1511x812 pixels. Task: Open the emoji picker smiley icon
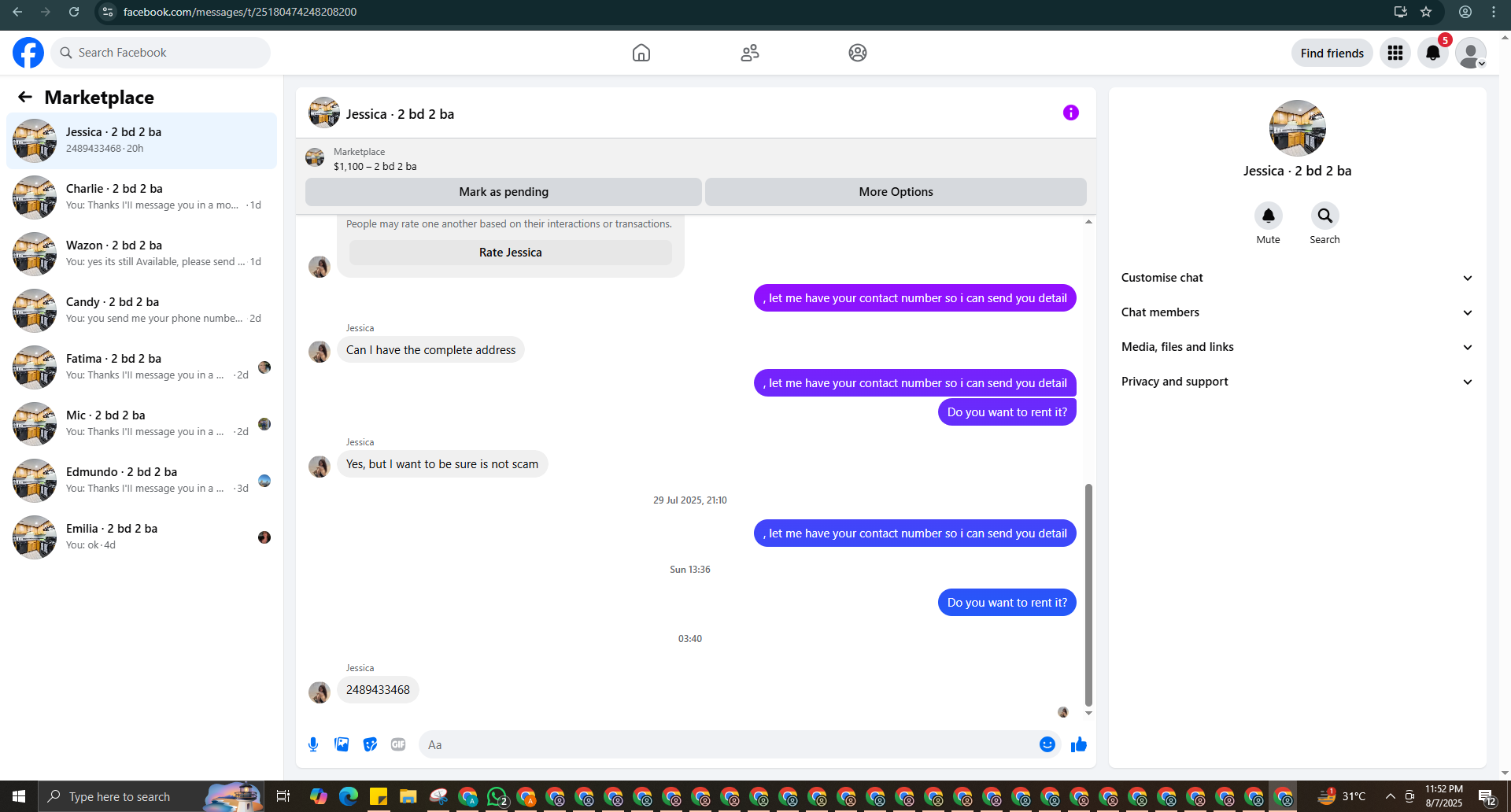pos(1047,744)
